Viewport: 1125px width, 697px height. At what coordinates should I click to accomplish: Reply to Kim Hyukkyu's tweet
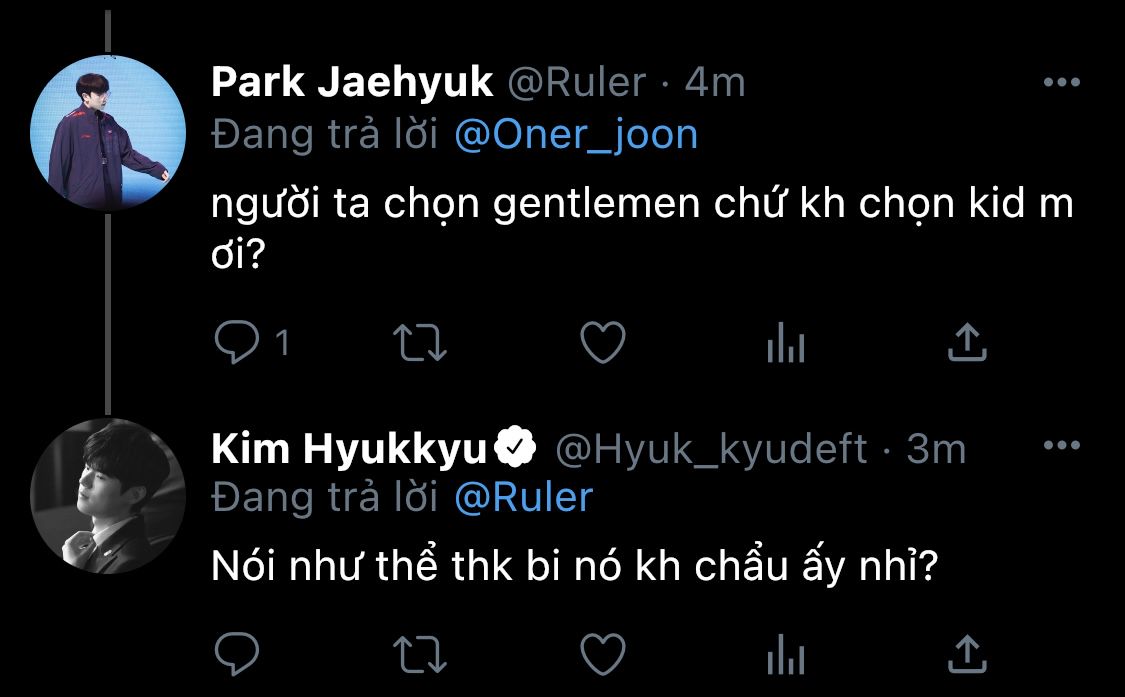pyautogui.click(x=236, y=654)
